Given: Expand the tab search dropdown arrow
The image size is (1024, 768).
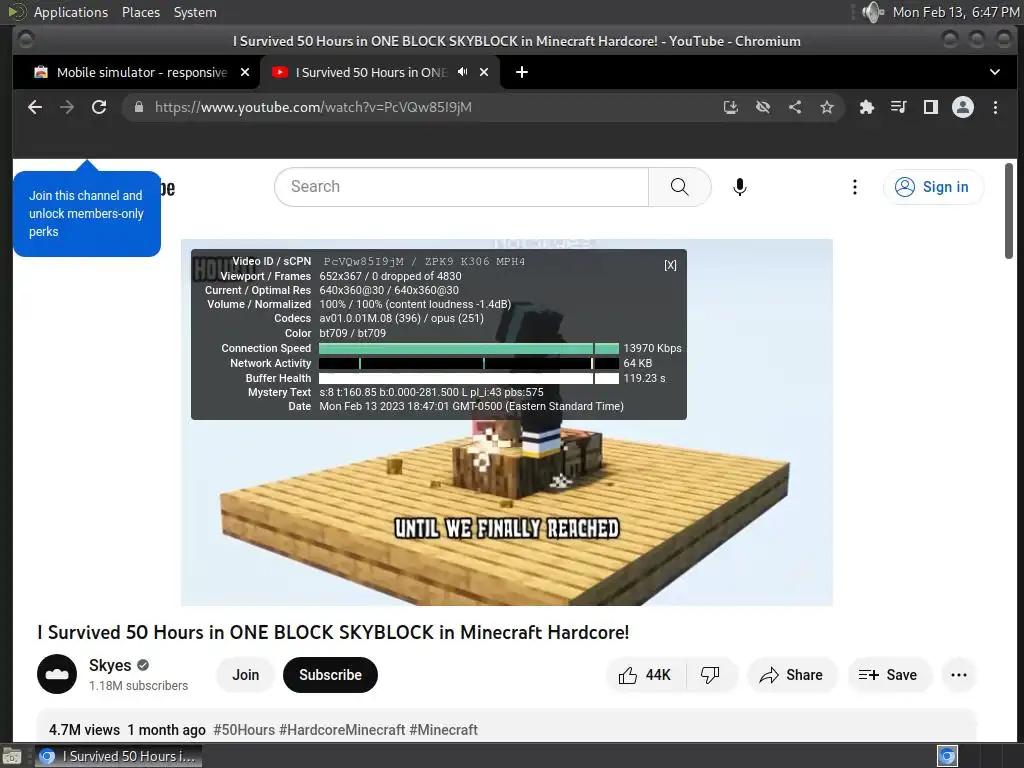Looking at the screenshot, I should pos(995,72).
